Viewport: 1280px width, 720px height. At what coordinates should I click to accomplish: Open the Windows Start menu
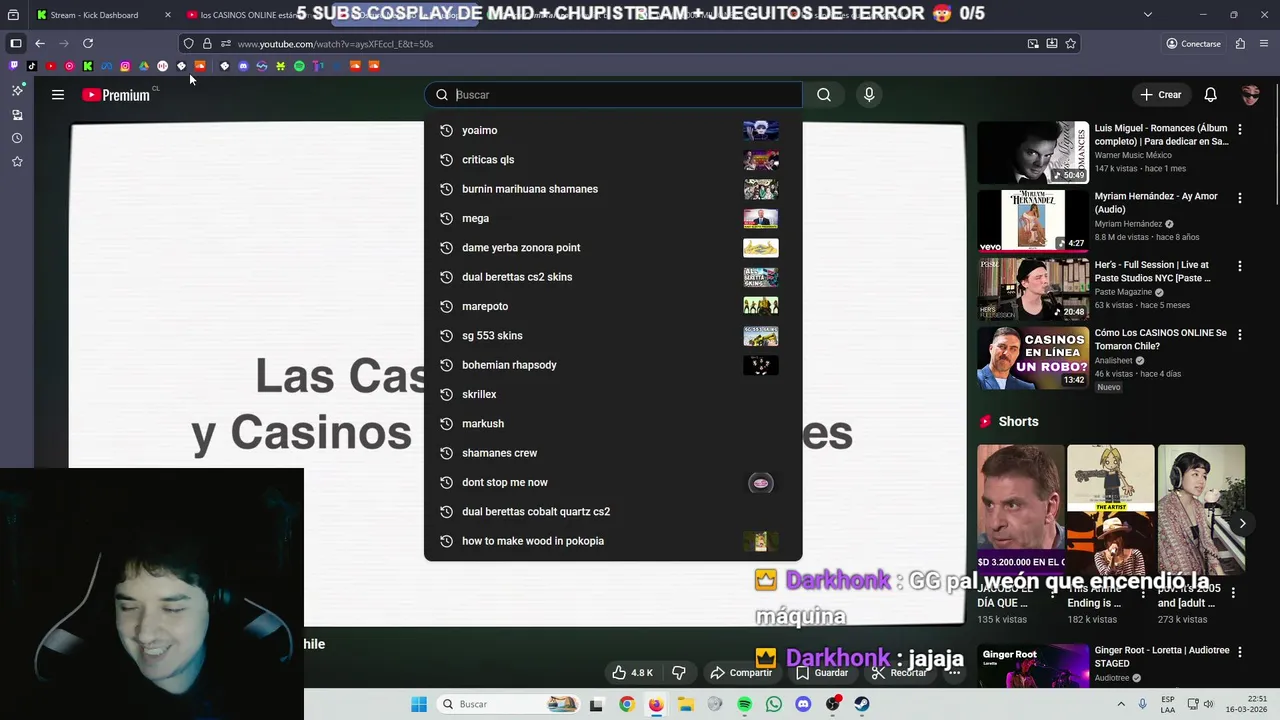[419, 704]
